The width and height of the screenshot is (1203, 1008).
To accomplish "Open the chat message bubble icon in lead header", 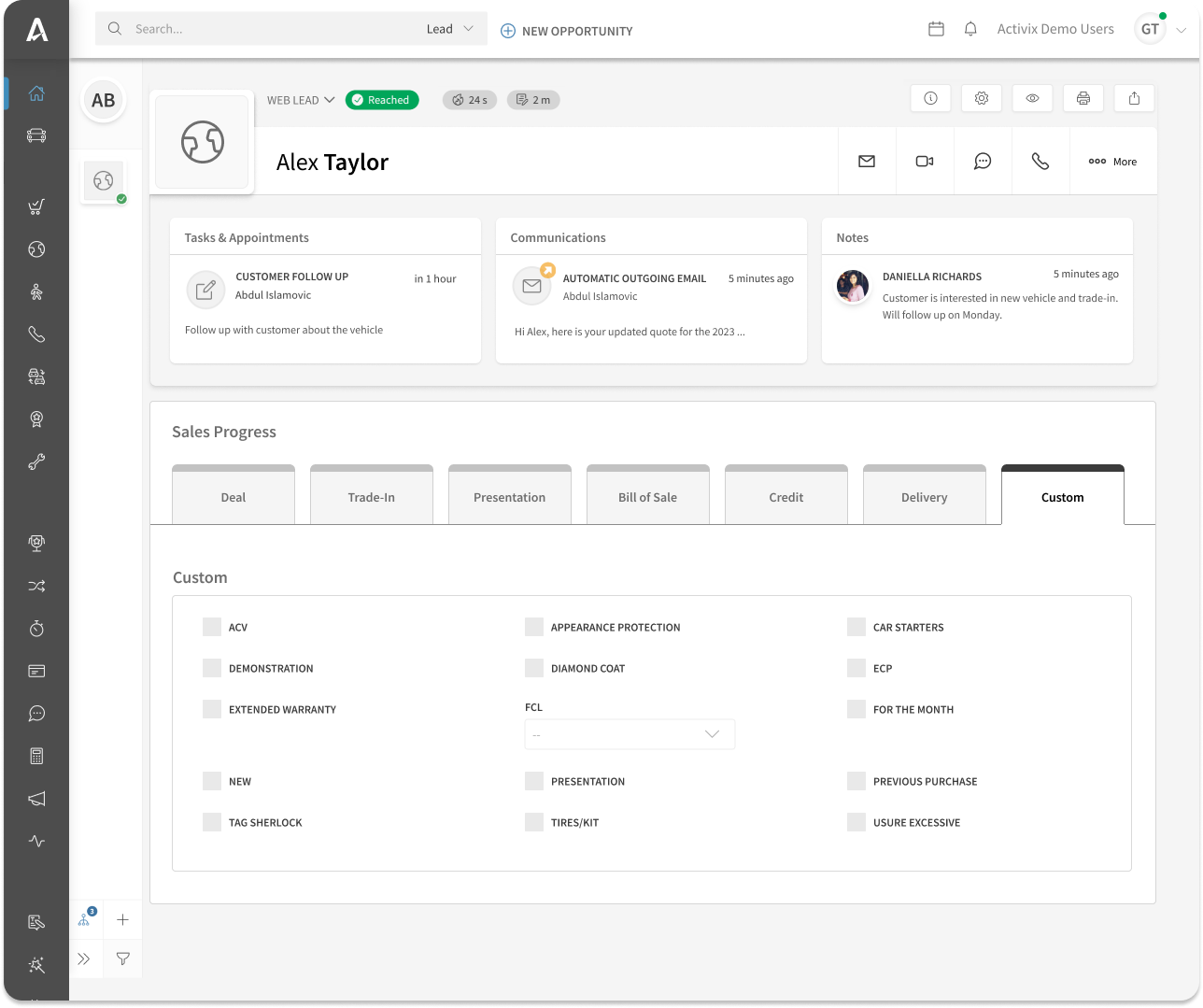I will click(x=983, y=162).
